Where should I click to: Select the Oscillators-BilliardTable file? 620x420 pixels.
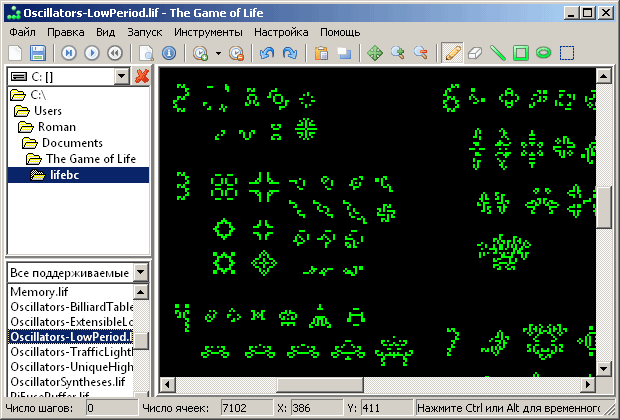tap(70, 307)
